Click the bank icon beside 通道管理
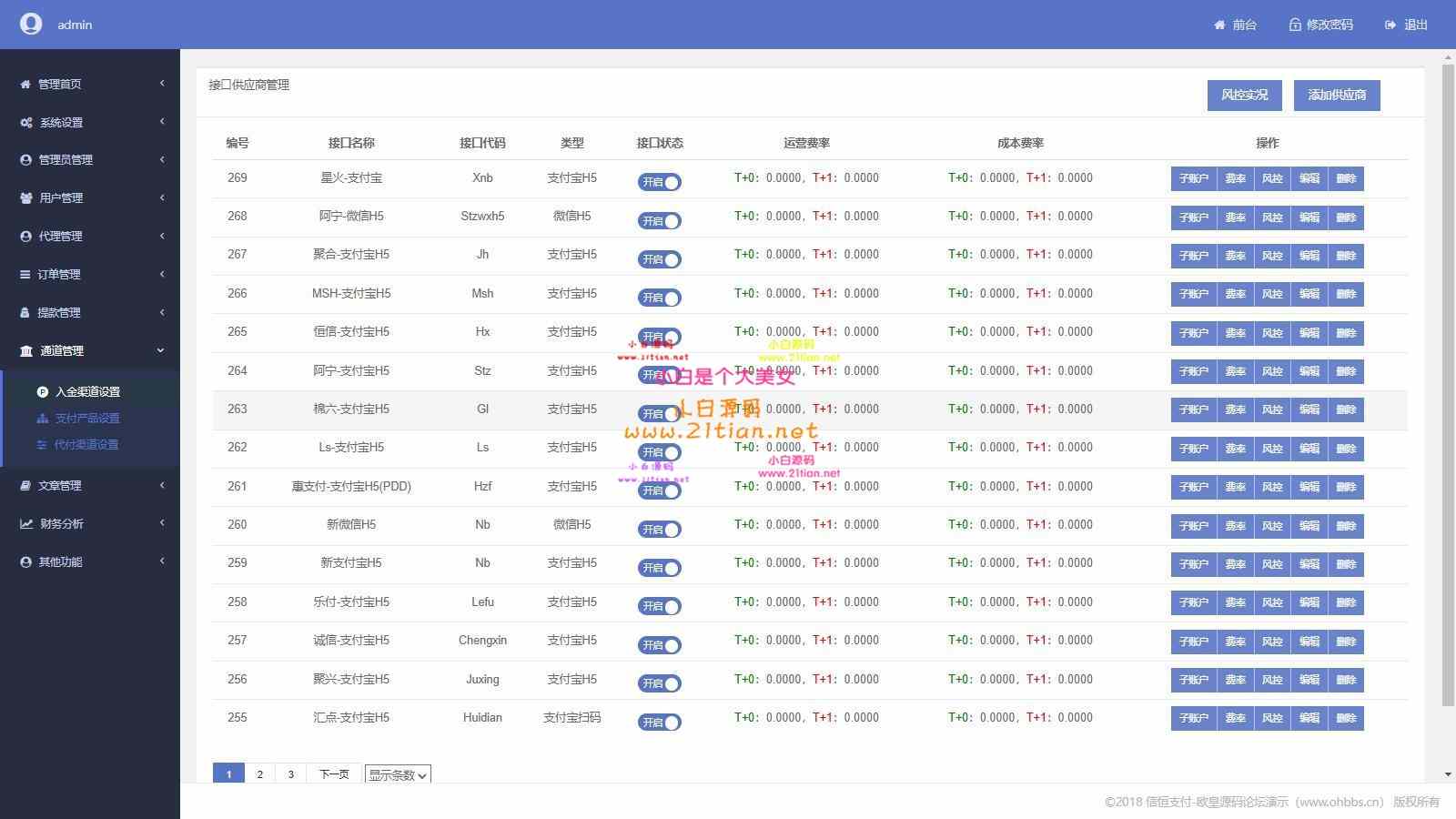This screenshot has height=819, width=1456. pos(25,350)
